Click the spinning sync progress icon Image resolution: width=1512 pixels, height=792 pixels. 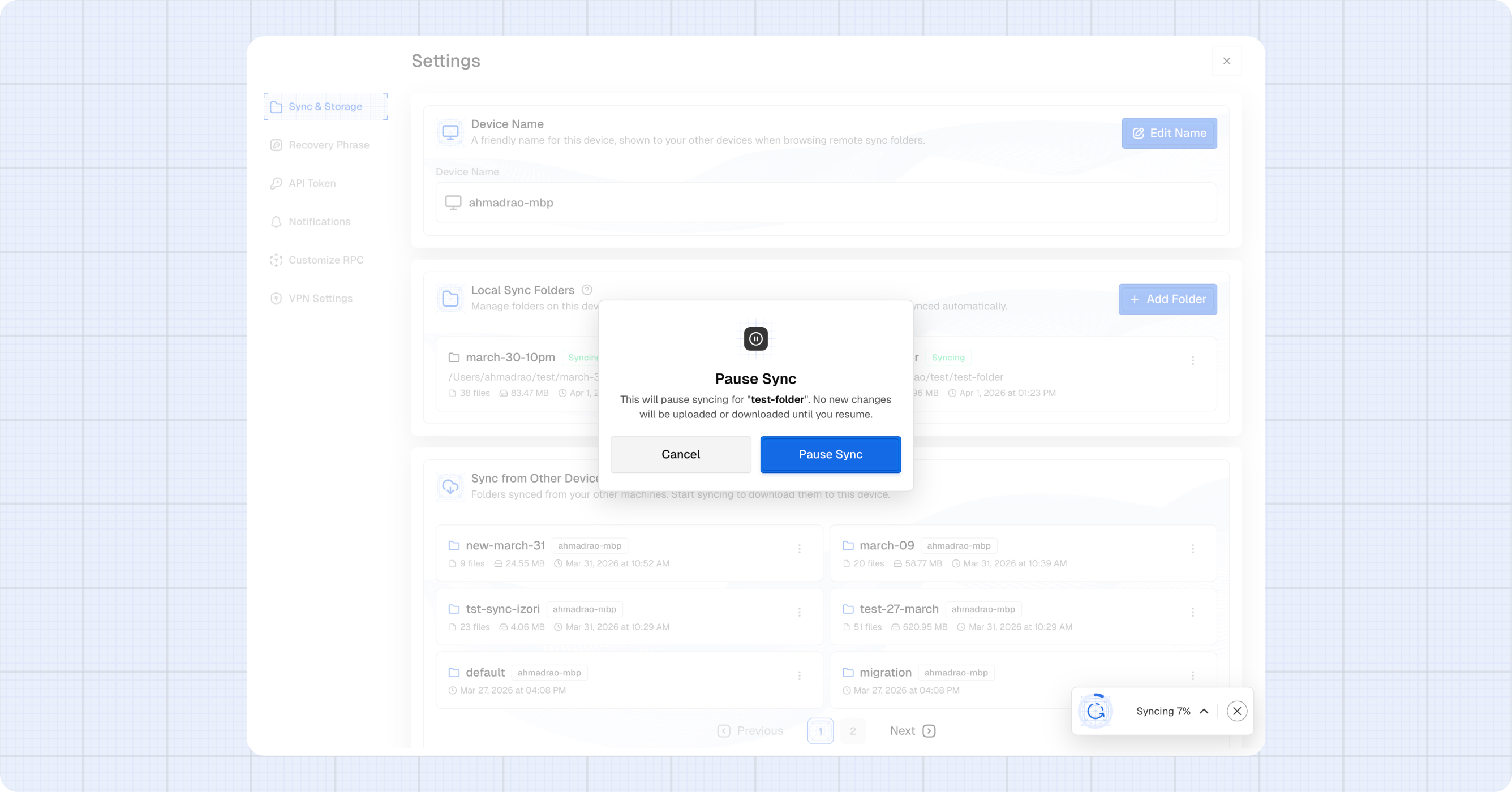1096,711
